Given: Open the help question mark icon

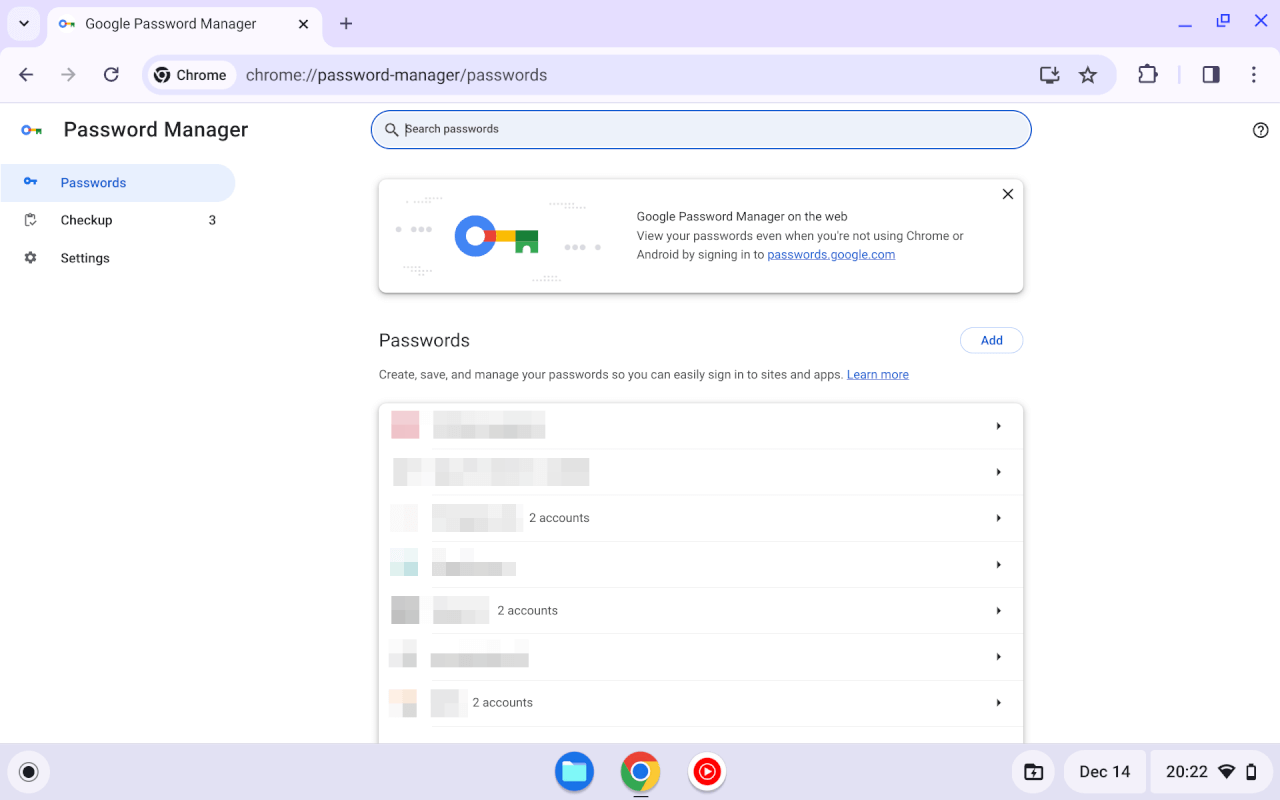Looking at the screenshot, I should [1260, 130].
